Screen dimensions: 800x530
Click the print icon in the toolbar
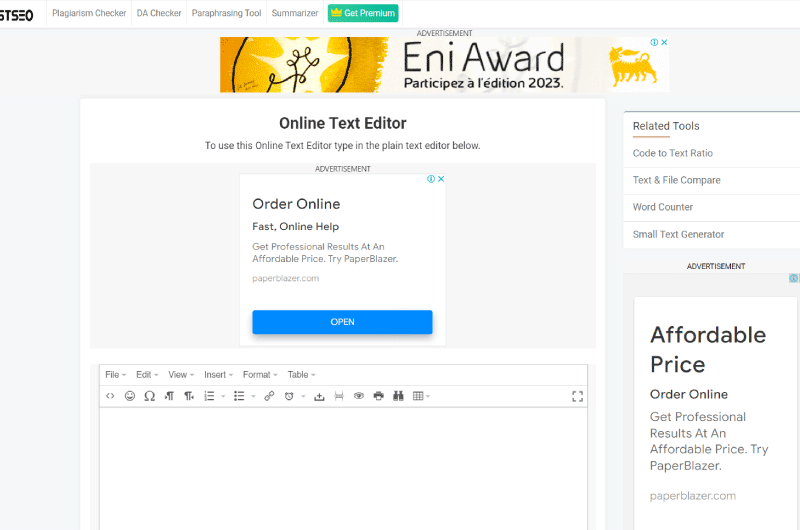pos(378,396)
